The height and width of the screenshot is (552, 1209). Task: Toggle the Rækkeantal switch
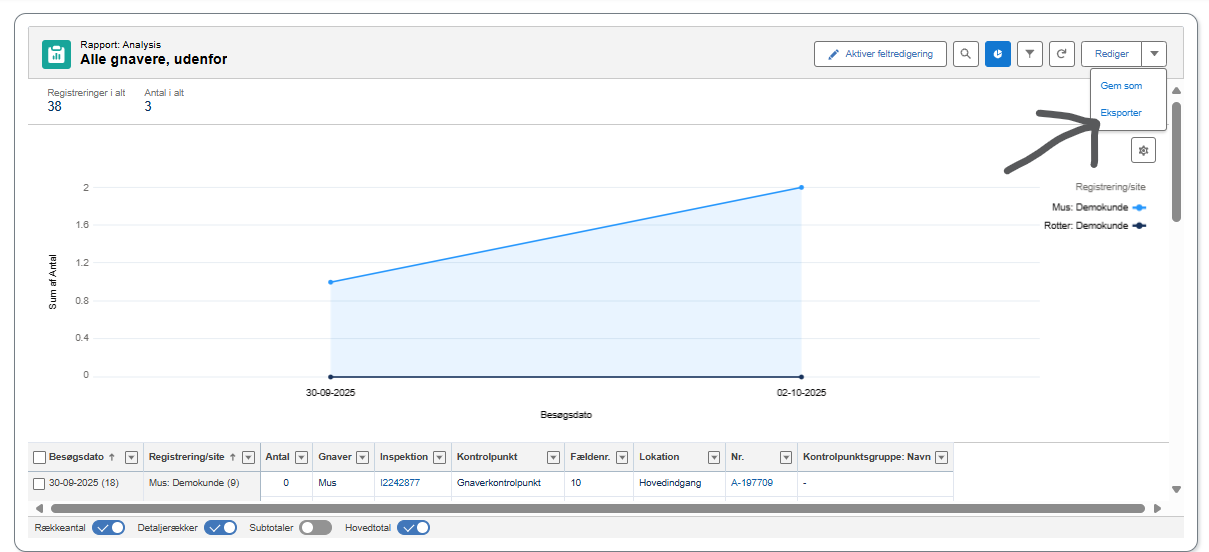pos(108,527)
